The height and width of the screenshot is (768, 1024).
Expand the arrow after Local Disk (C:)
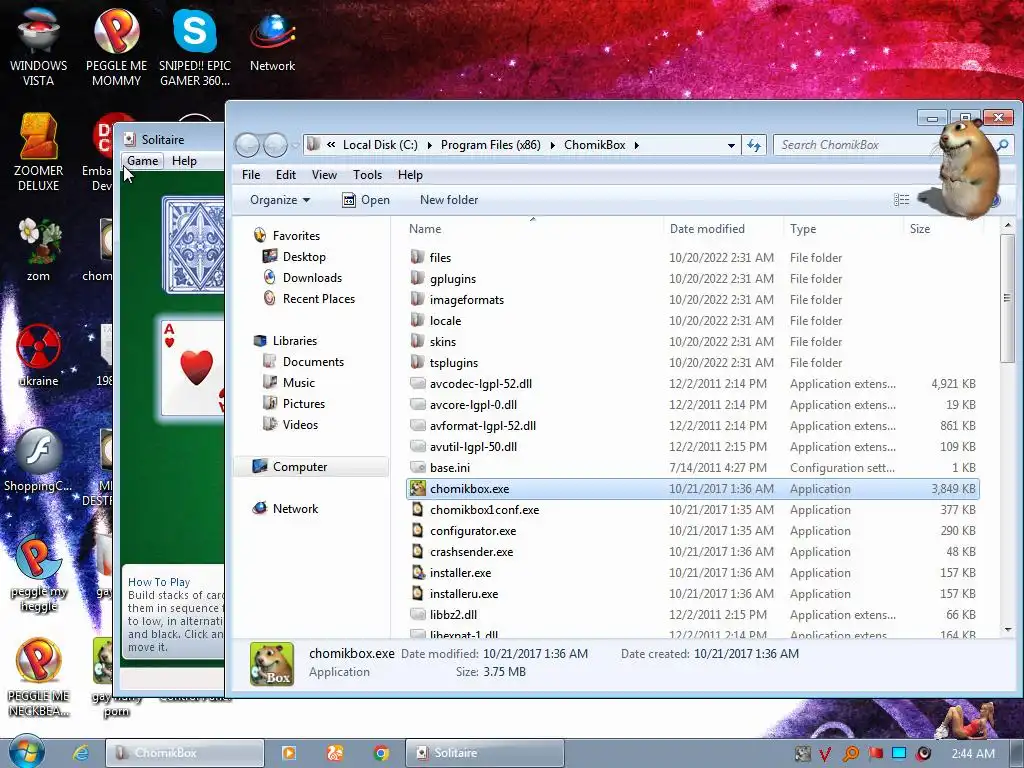[430, 145]
